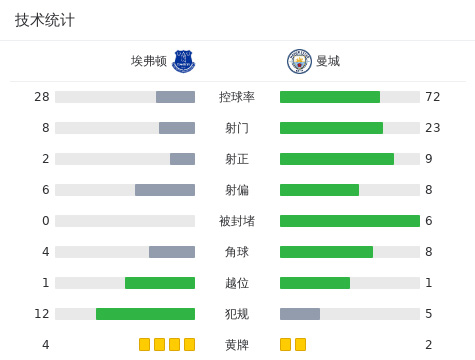
Task: Click the Manchester City club crest icon
Action: (299, 61)
